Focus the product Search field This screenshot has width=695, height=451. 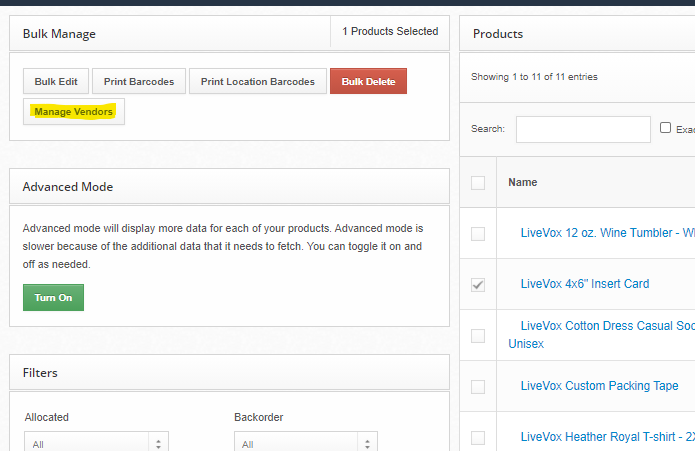[x=583, y=129]
